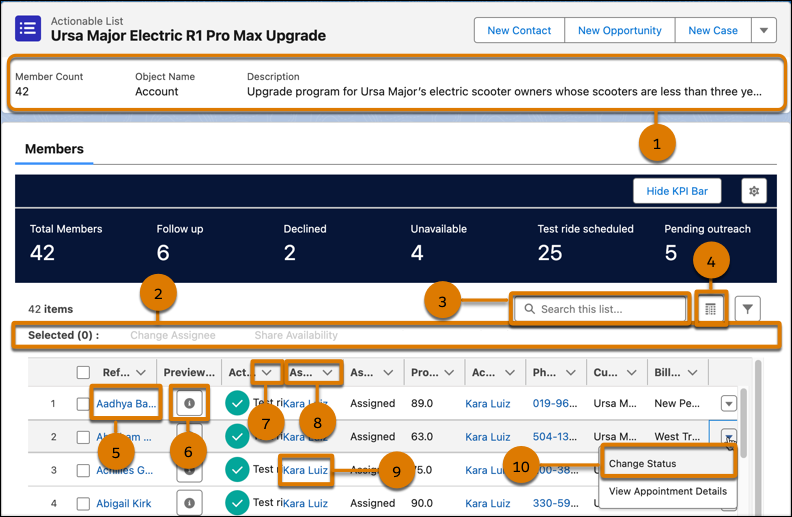Open preview info icon for Aadhya Ba...
Screen dimensions: 792x517
189,403
